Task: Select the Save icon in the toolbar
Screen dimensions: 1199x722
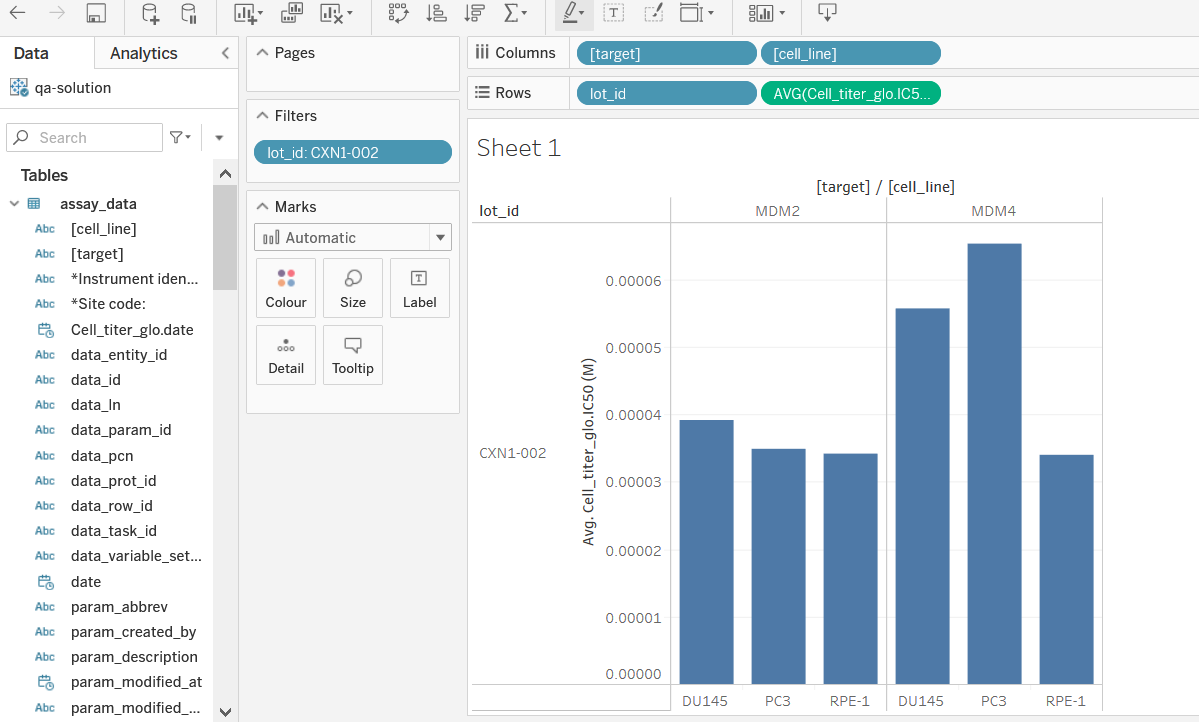Action: click(95, 15)
